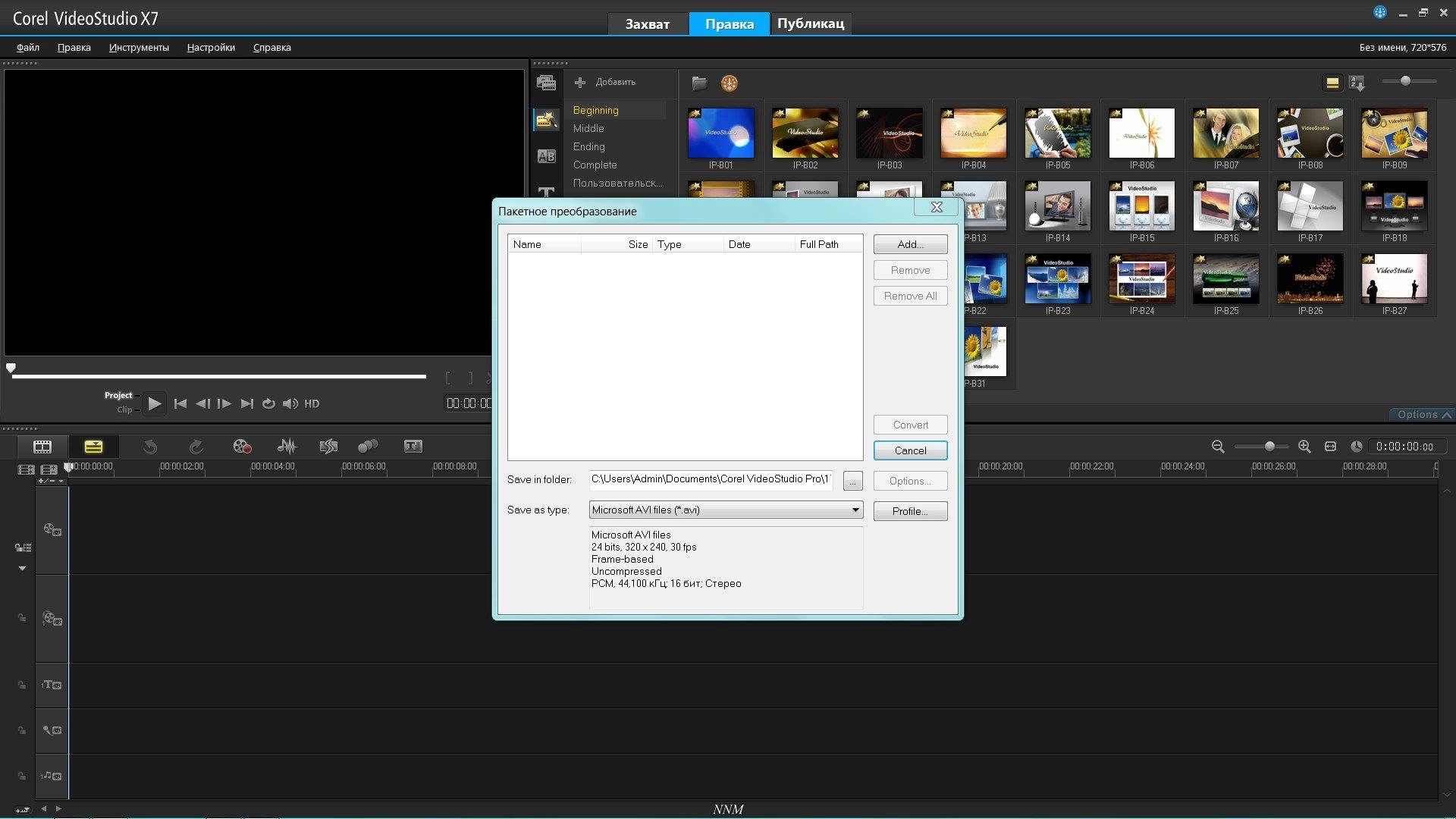This screenshot has height=819, width=1456.
Task: Select the Instant Project library icon
Action: [546, 119]
